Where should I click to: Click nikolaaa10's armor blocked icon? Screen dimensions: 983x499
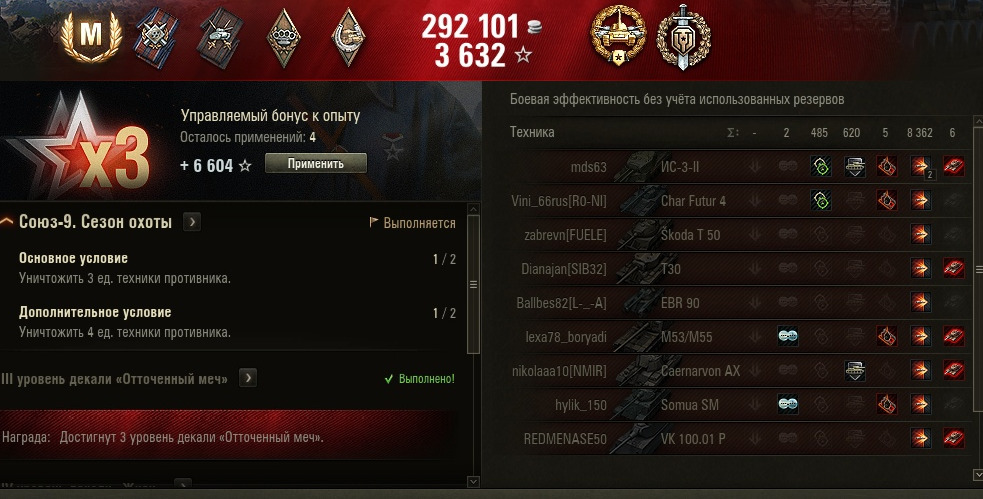(854, 370)
